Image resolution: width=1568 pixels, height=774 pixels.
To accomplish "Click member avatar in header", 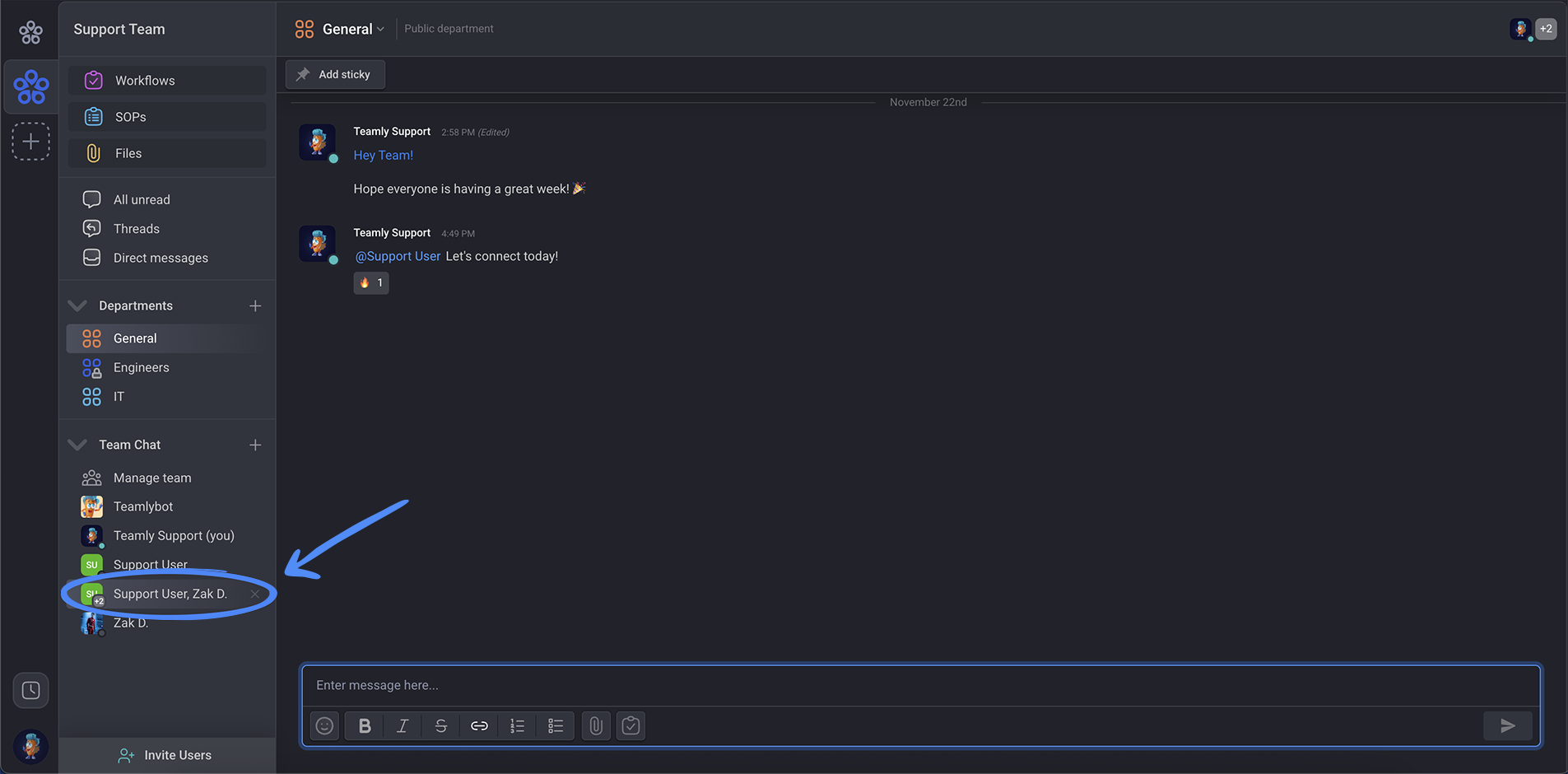I will (x=1520, y=29).
